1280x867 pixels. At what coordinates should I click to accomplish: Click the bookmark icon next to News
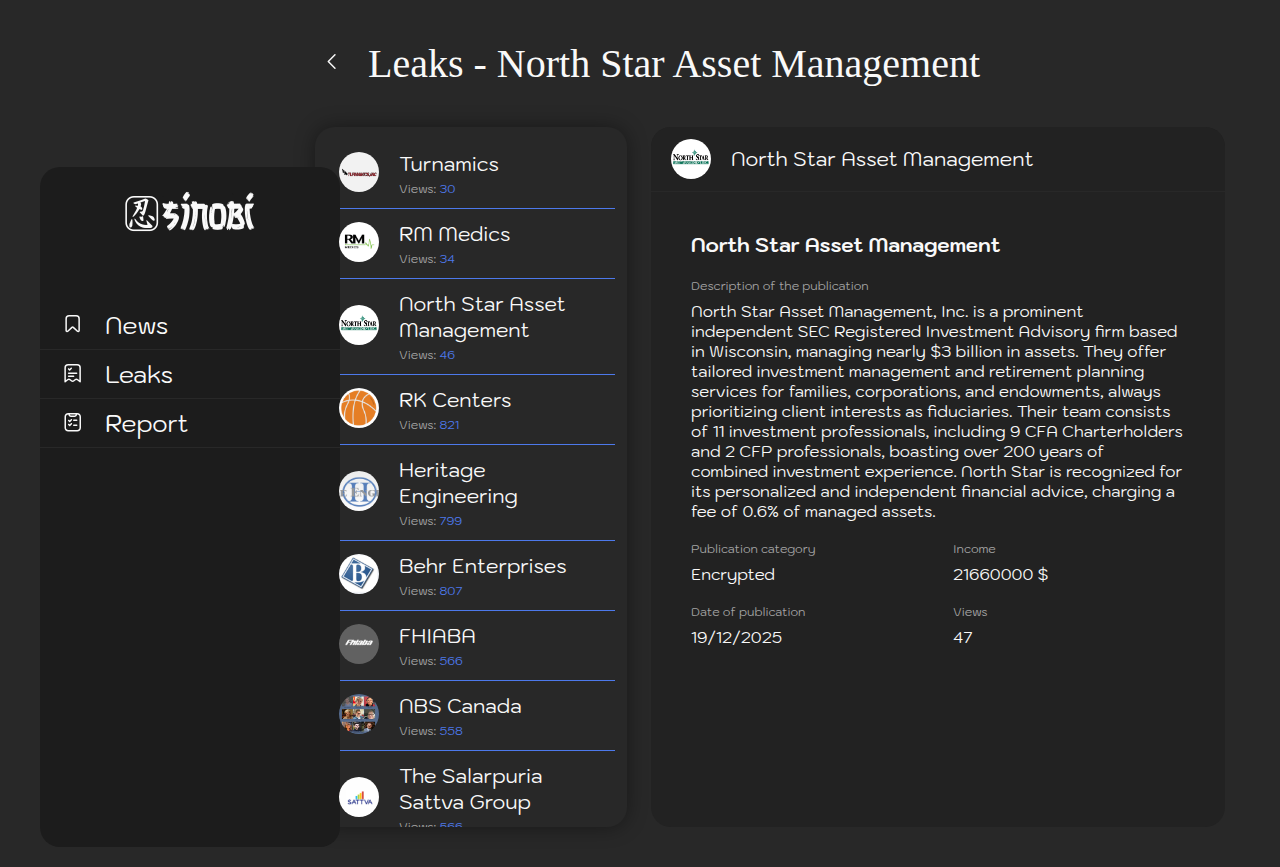[72, 324]
